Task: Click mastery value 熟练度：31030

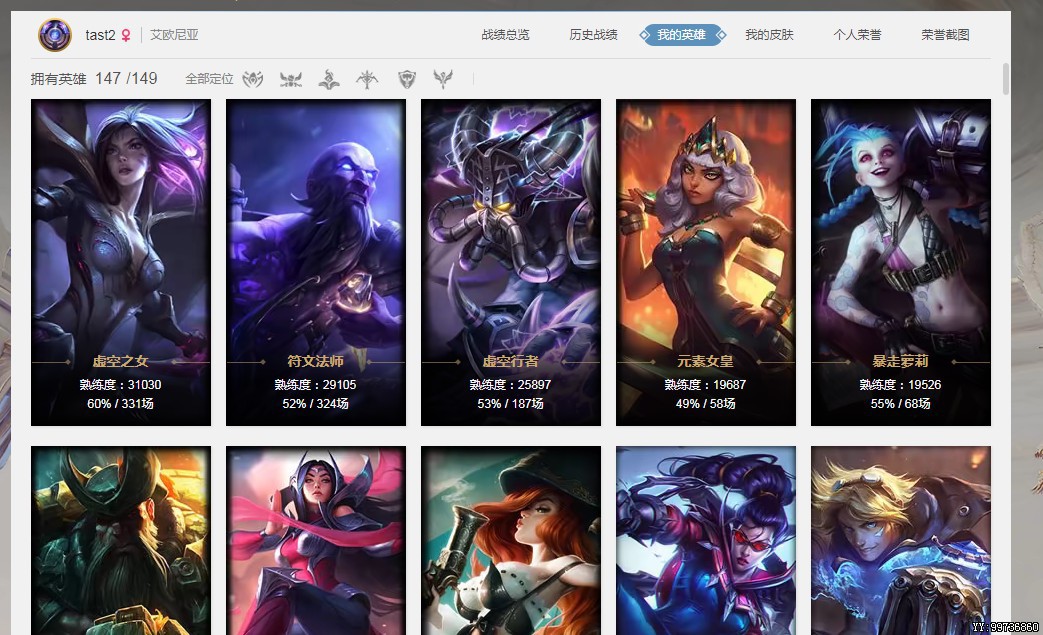Action: coord(120,384)
